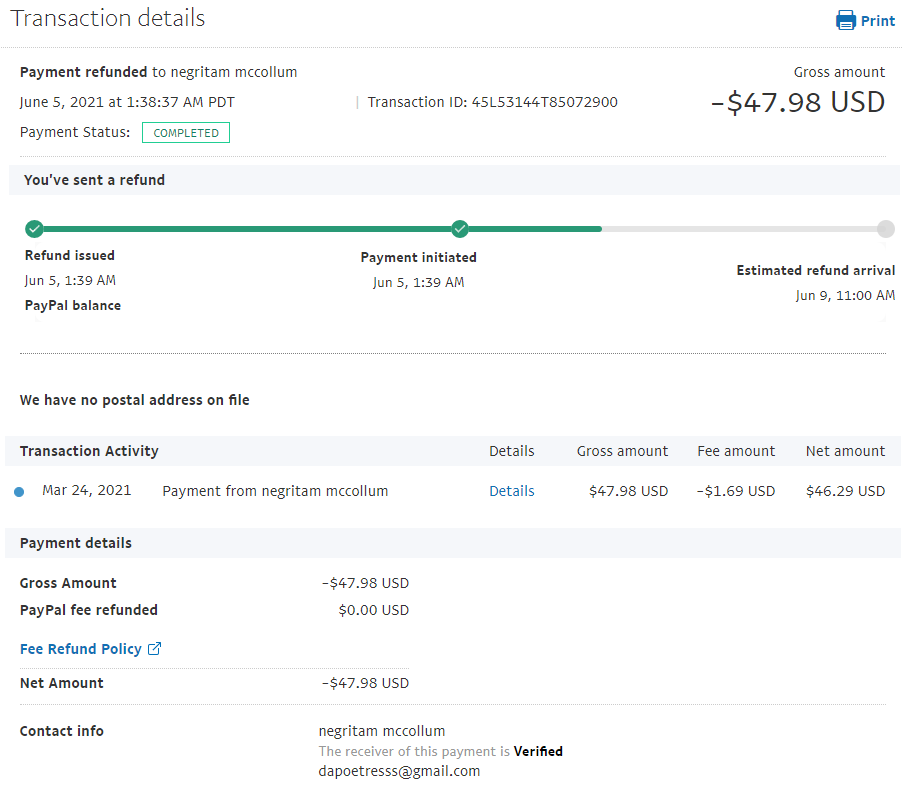This screenshot has height=792, width=903.
Task: Click the printer icon
Action: 846,20
